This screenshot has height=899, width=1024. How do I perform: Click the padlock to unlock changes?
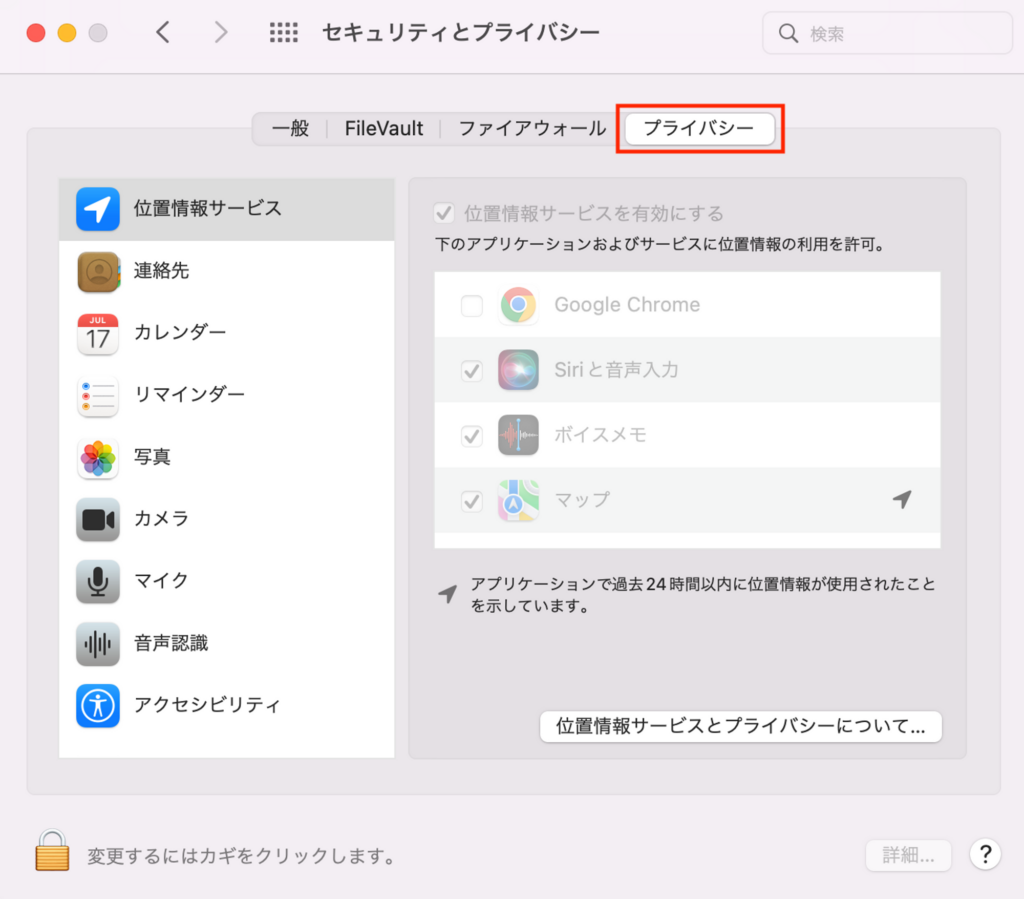coord(52,852)
